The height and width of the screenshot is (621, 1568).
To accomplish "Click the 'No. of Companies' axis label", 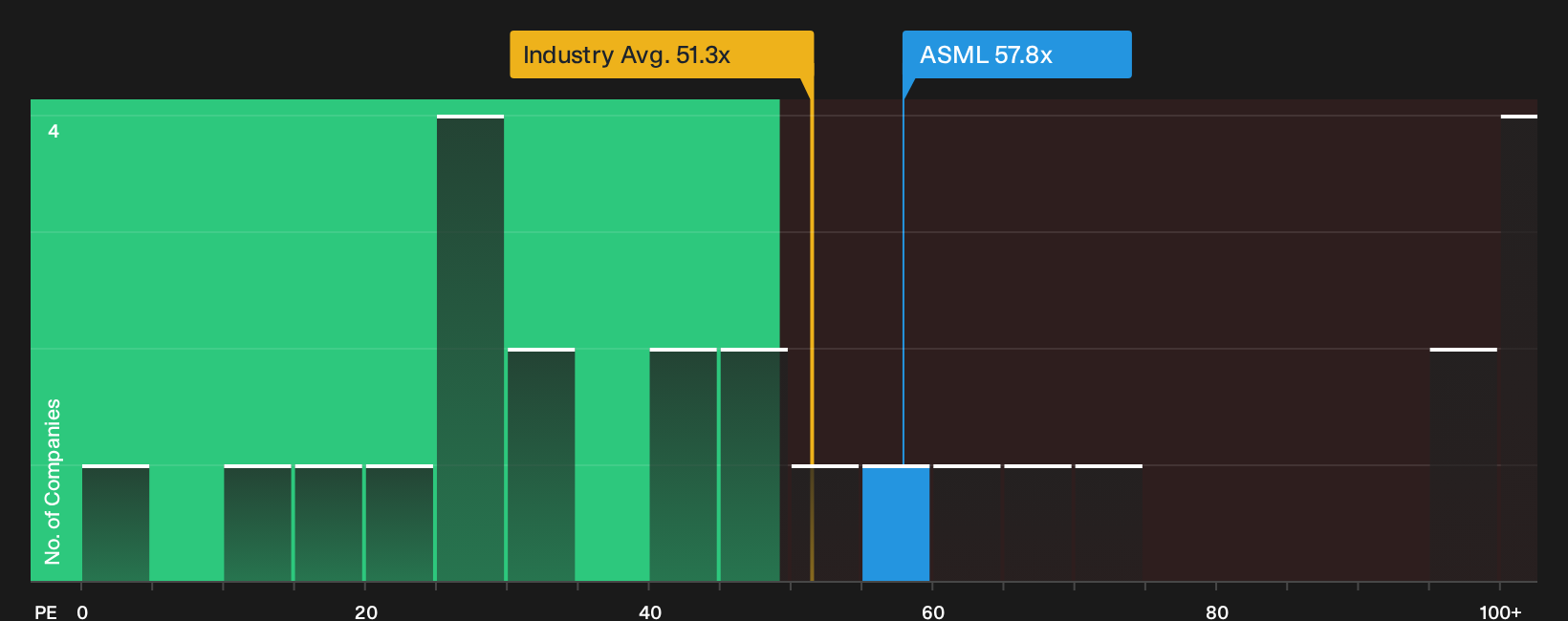I will [x=53, y=482].
